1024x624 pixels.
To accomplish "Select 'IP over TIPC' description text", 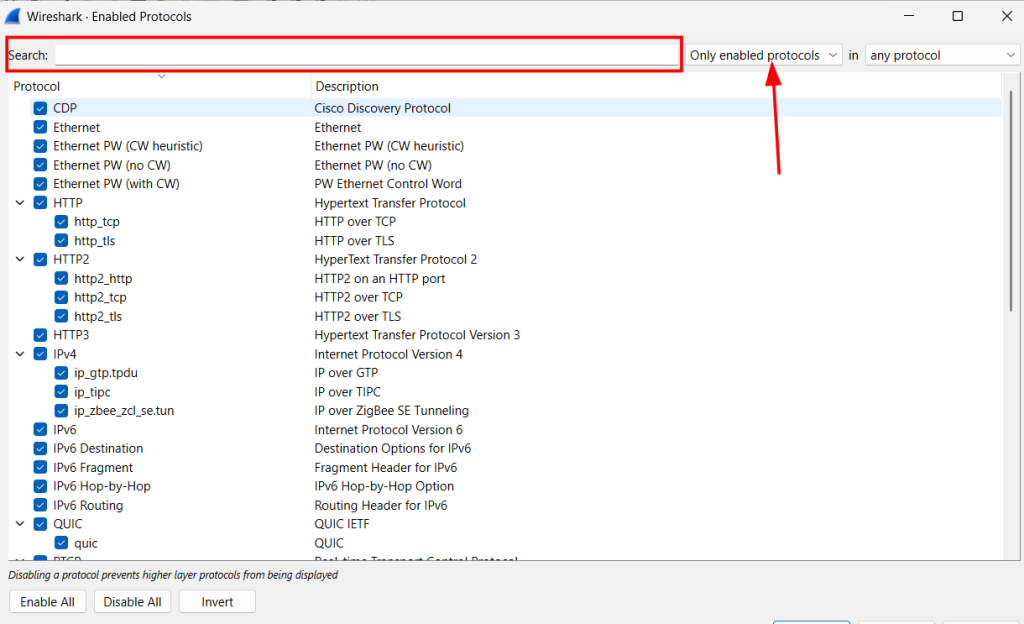I will (x=347, y=392).
